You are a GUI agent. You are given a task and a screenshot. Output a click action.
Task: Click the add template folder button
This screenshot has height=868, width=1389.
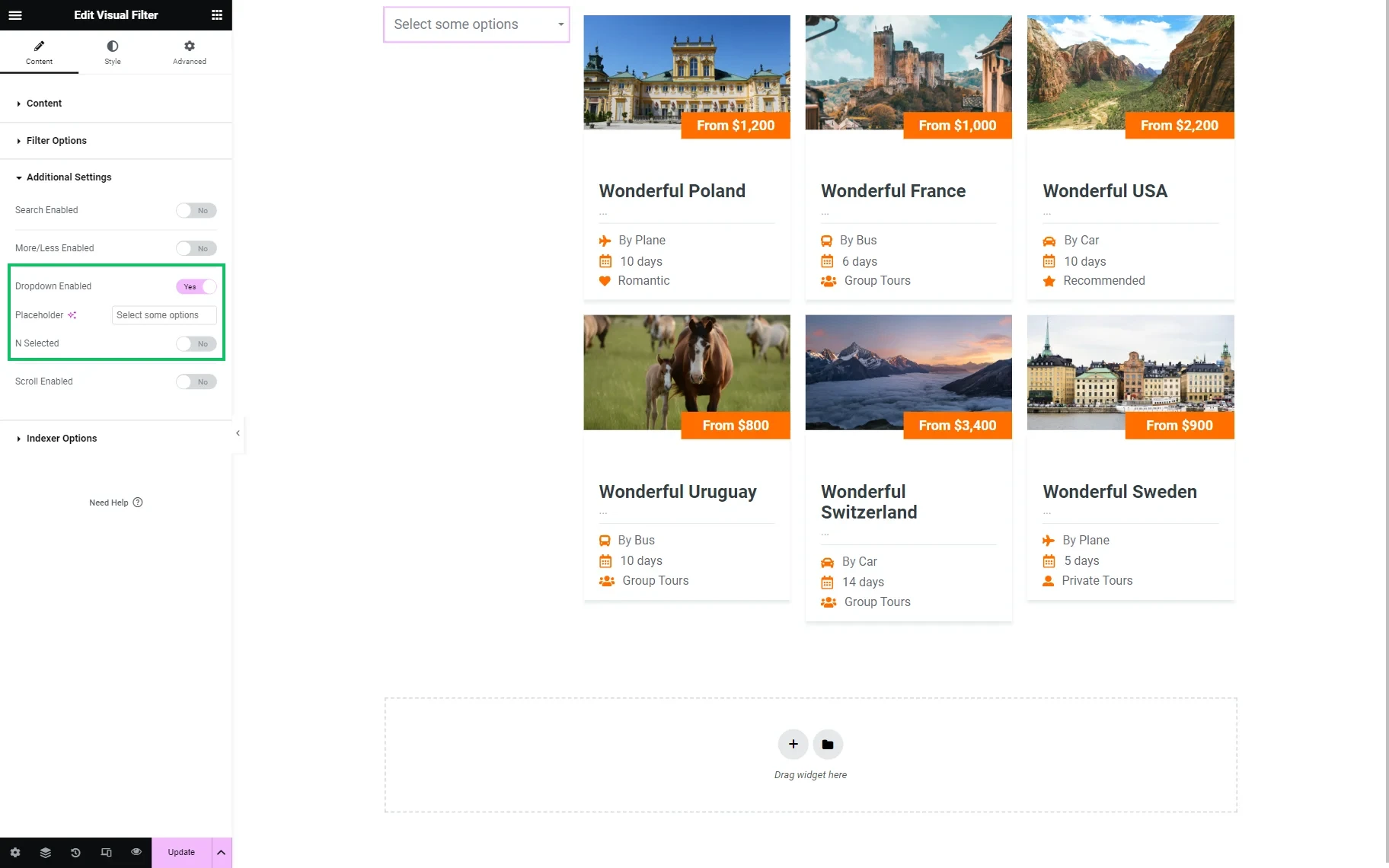tap(828, 744)
